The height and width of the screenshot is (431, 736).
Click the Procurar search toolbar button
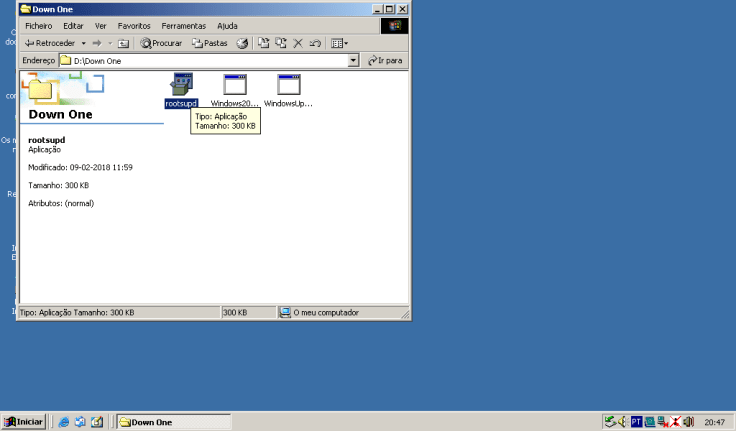click(161, 43)
